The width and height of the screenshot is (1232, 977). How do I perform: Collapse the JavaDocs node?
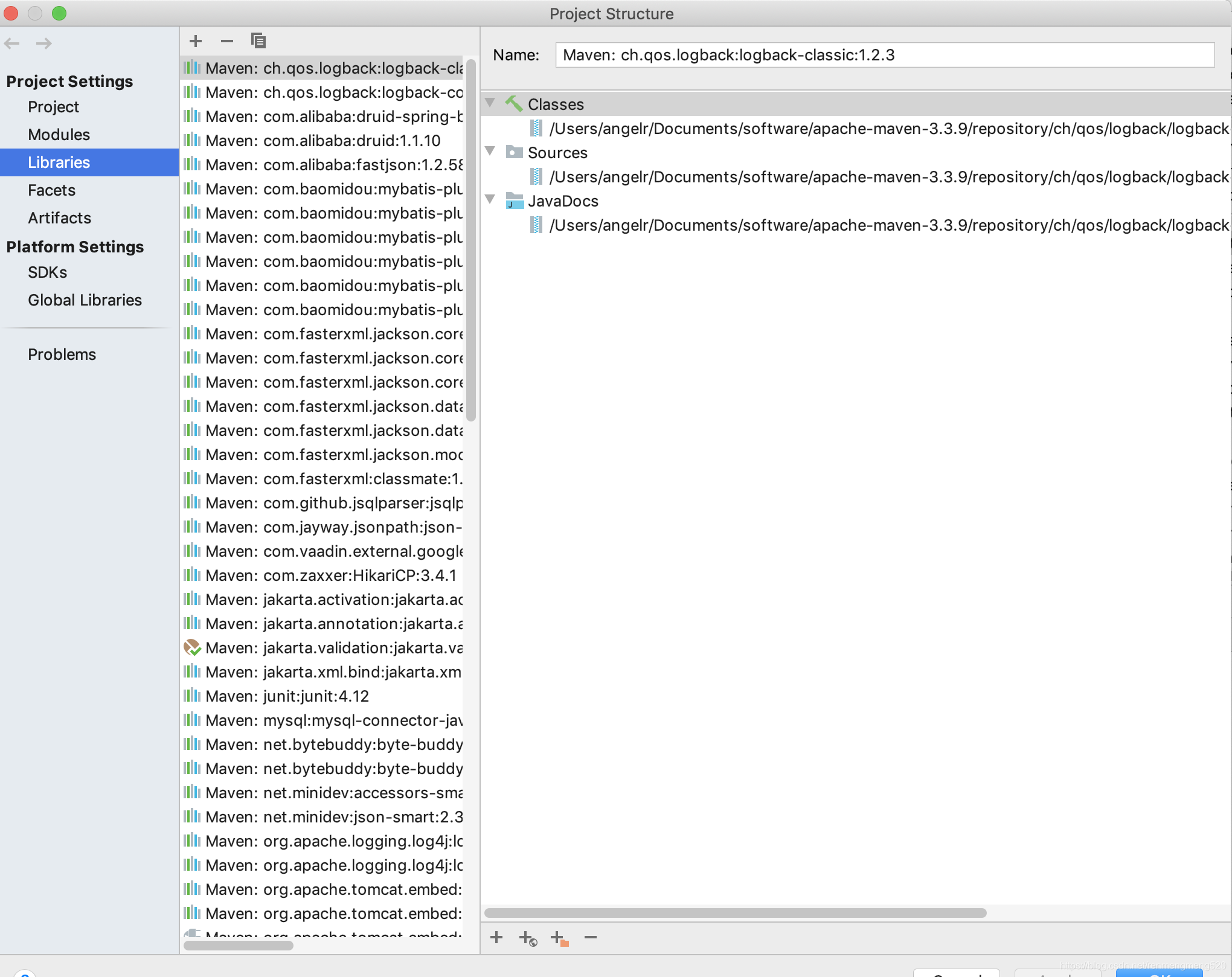click(x=490, y=200)
